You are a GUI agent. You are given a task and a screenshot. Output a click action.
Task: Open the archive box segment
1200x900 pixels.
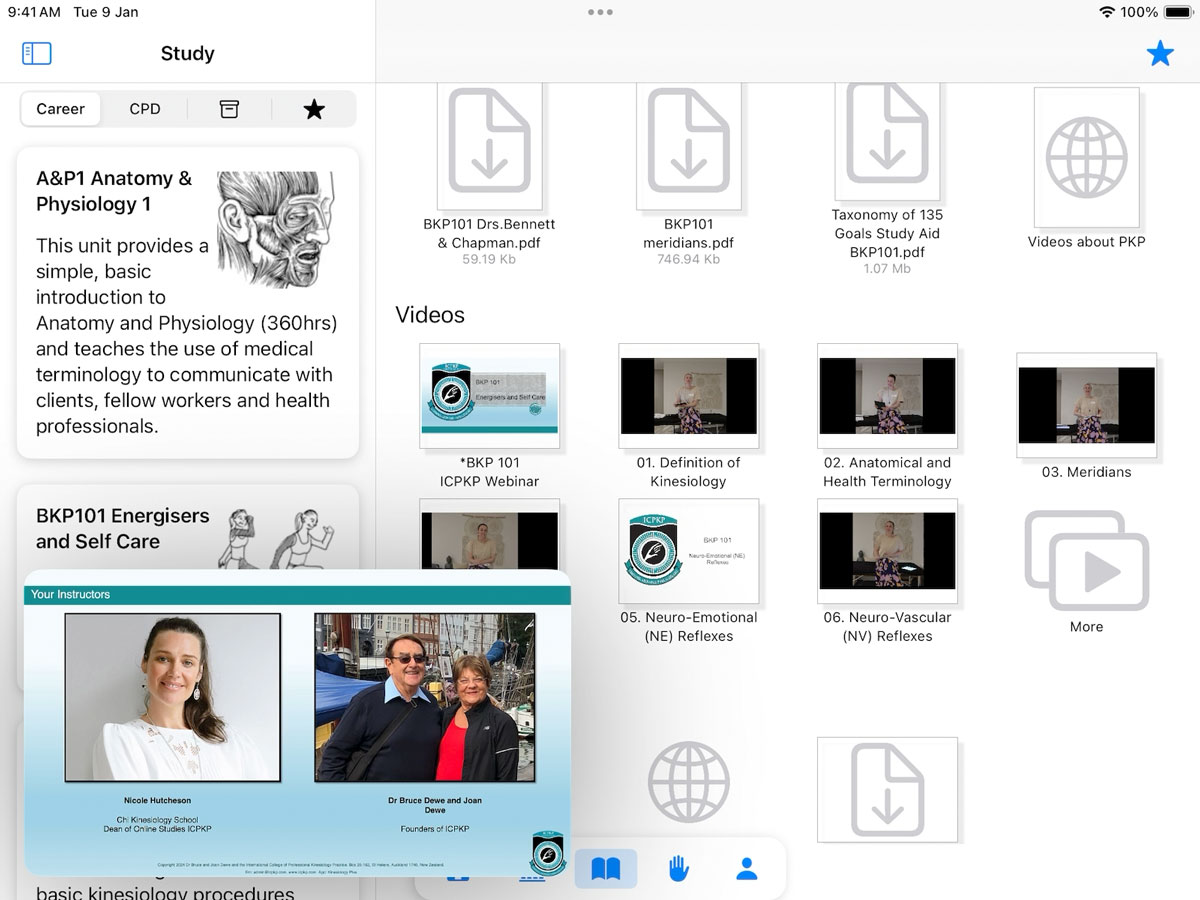coord(229,109)
